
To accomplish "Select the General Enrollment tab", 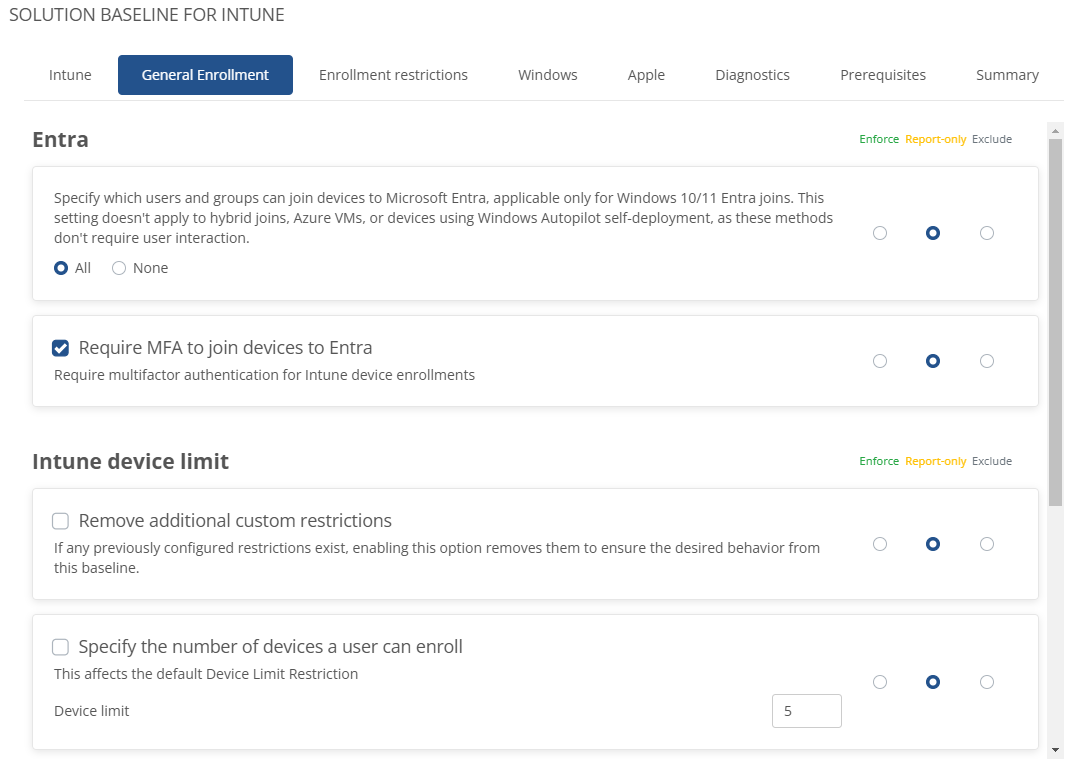I will pos(205,75).
